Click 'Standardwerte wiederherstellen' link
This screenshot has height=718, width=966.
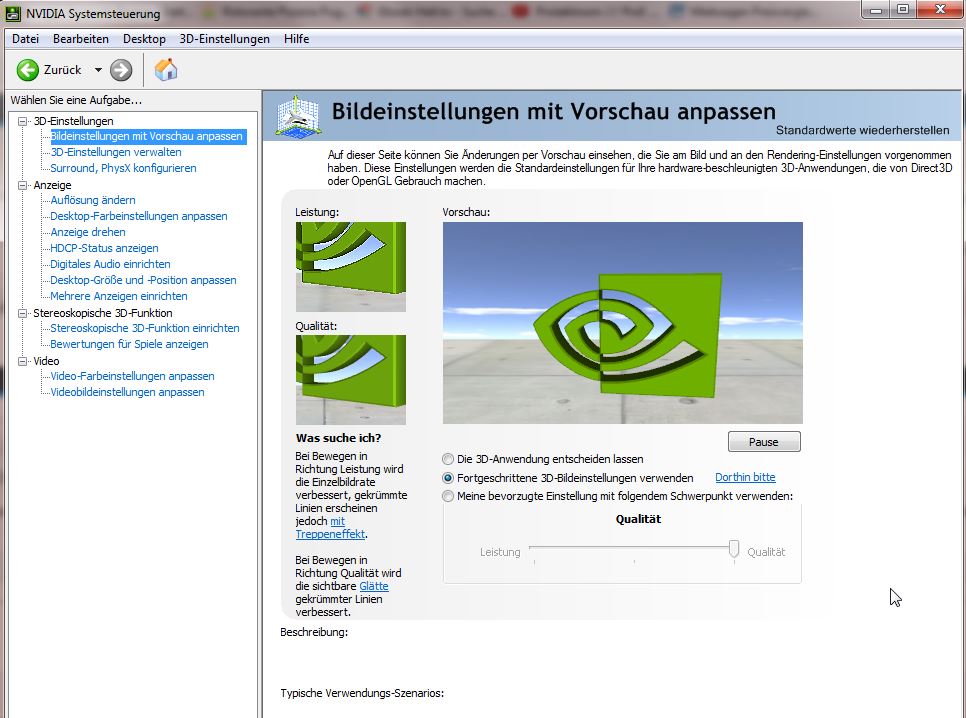point(862,130)
